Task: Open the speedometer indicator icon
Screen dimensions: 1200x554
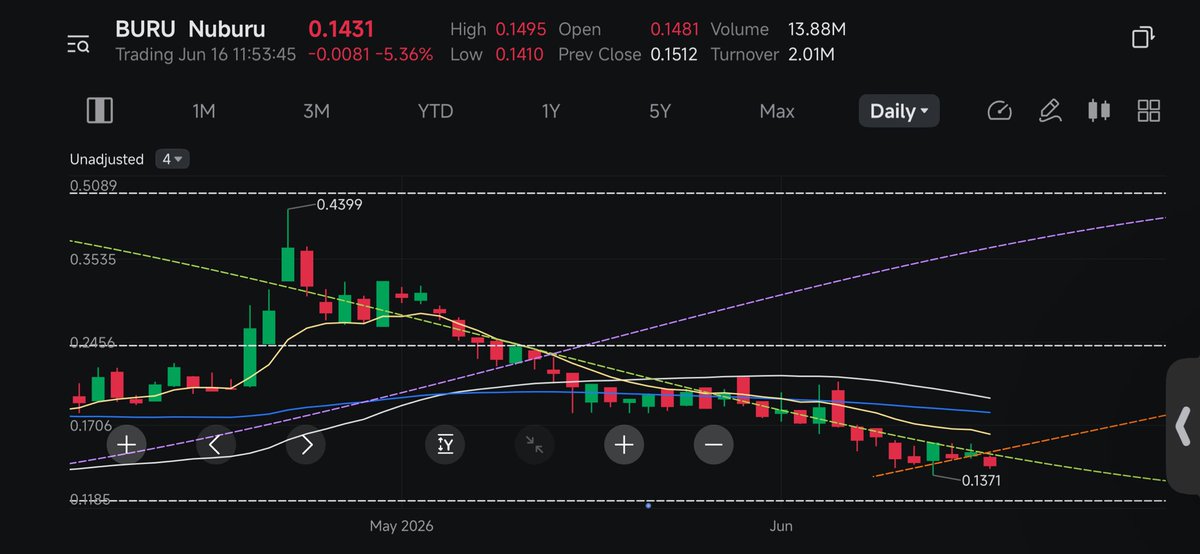Action: click(999, 111)
